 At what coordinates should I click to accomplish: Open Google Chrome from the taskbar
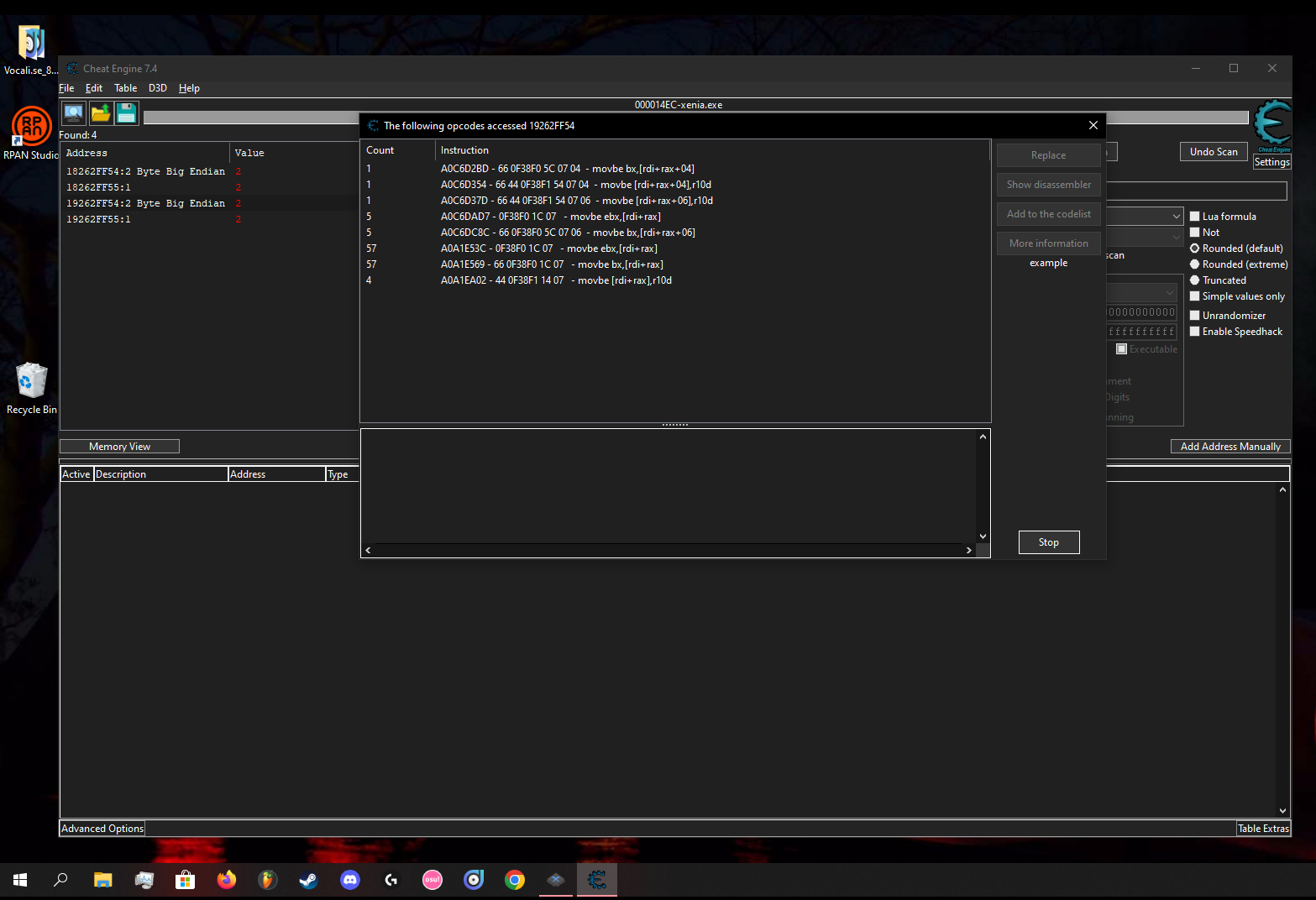pyautogui.click(x=515, y=880)
